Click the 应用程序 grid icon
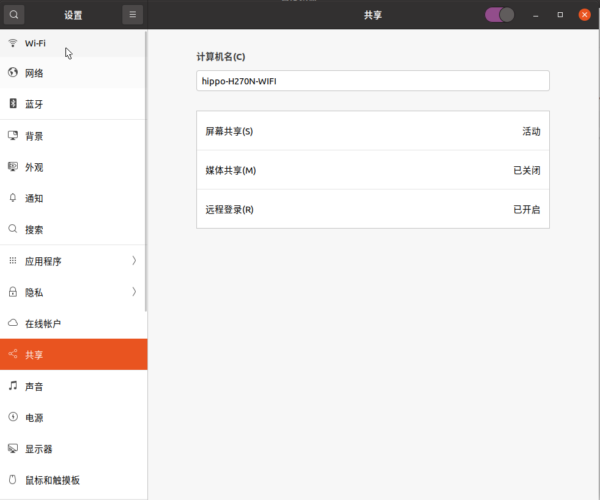The width and height of the screenshot is (600, 500). click(x=13, y=261)
